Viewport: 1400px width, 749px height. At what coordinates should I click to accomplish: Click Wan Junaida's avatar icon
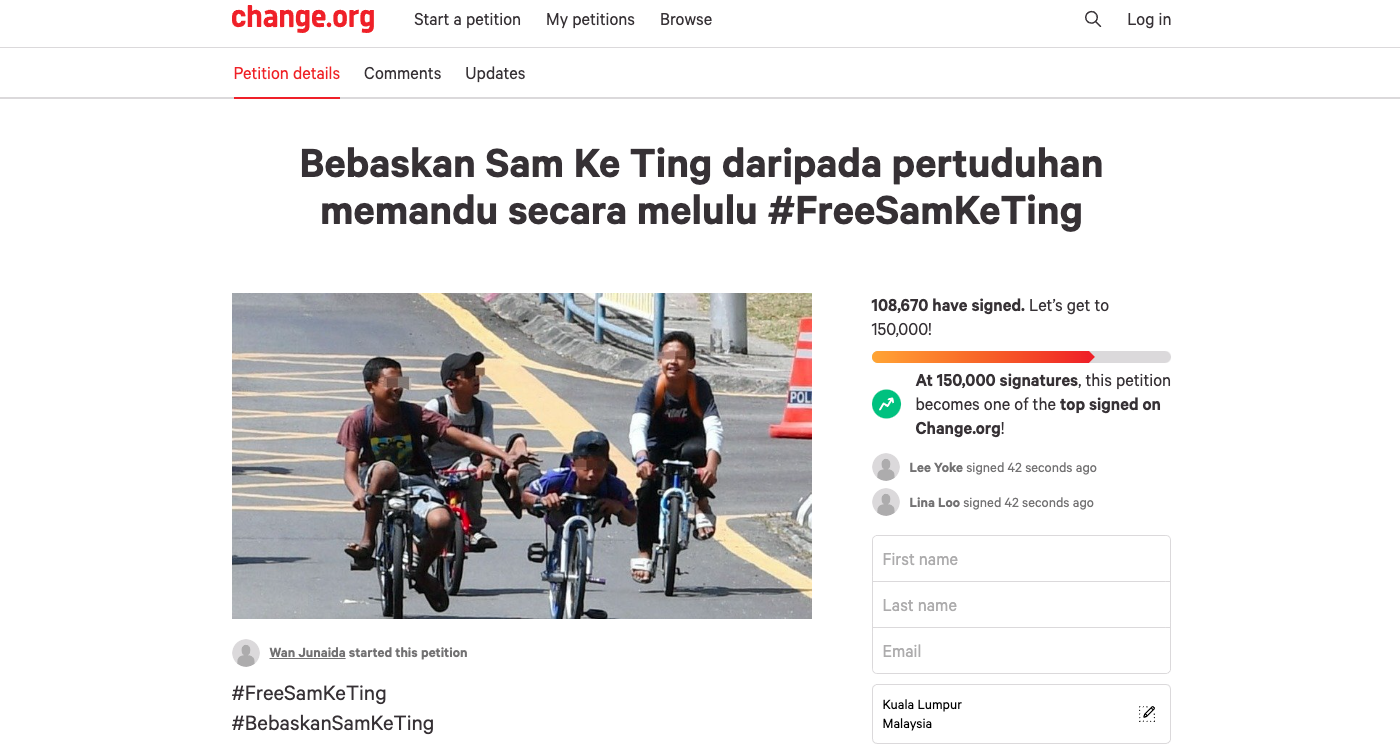246,653
